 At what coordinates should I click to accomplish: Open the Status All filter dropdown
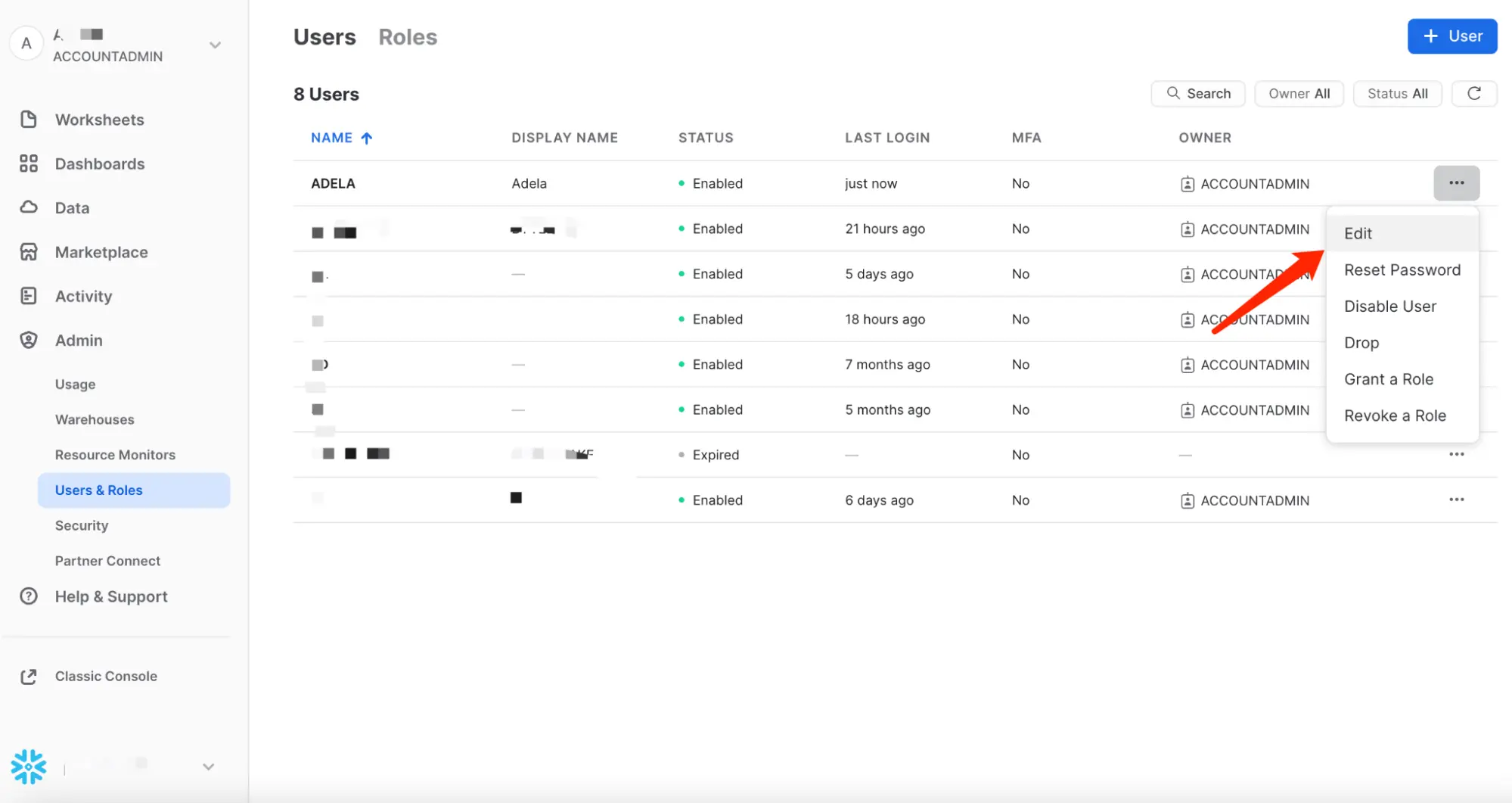1397,93
